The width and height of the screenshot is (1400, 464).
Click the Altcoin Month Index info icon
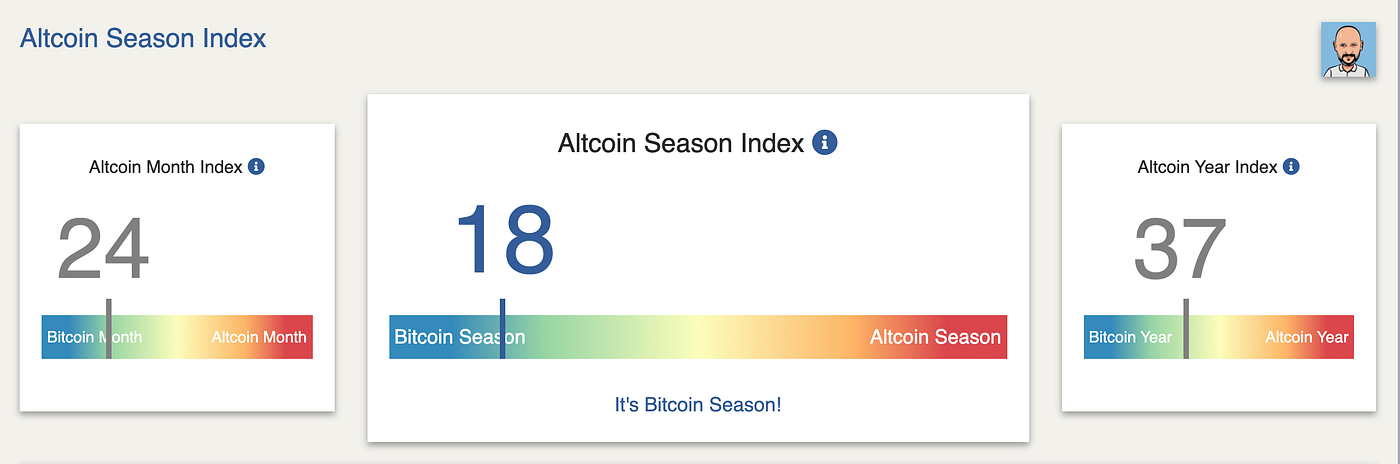256,167
